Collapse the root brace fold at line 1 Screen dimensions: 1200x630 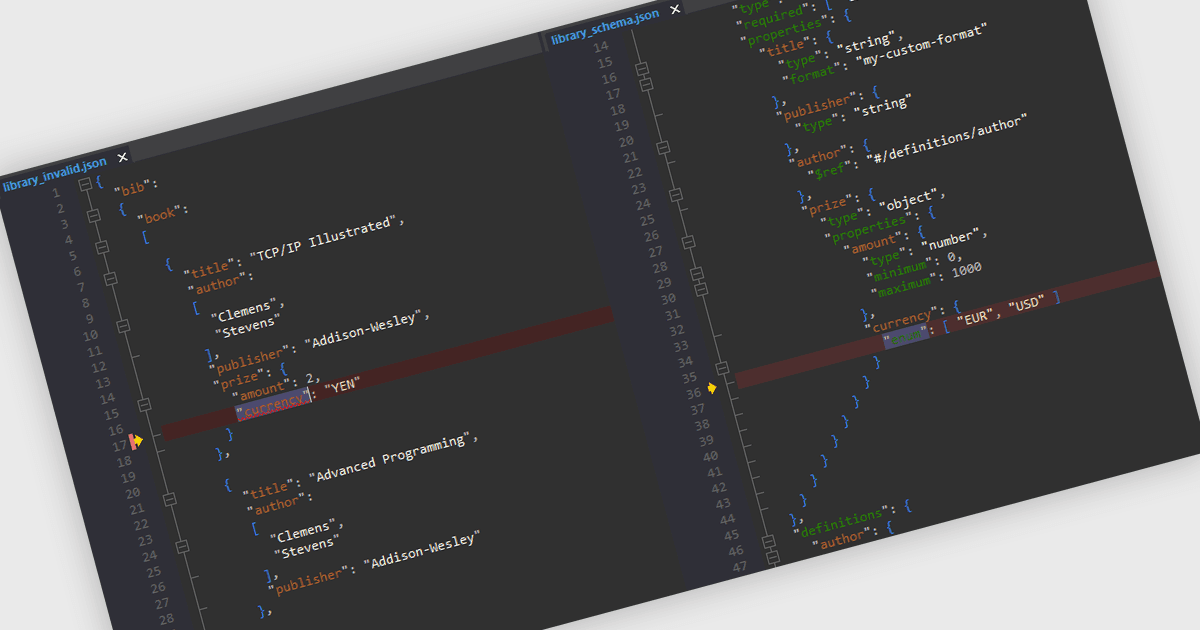tap(85, 184)
